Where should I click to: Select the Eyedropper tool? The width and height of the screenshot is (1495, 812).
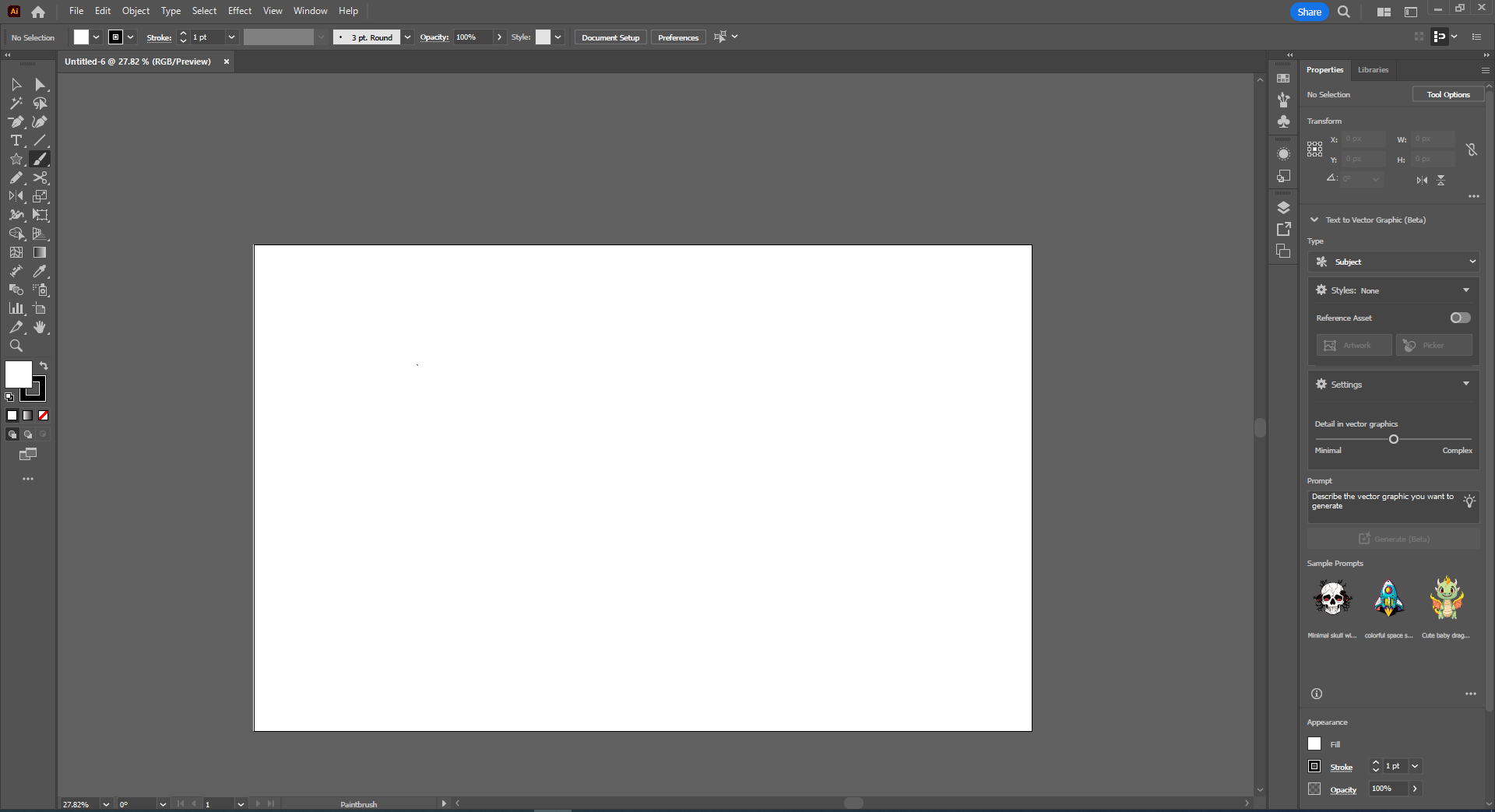(40, 271)
